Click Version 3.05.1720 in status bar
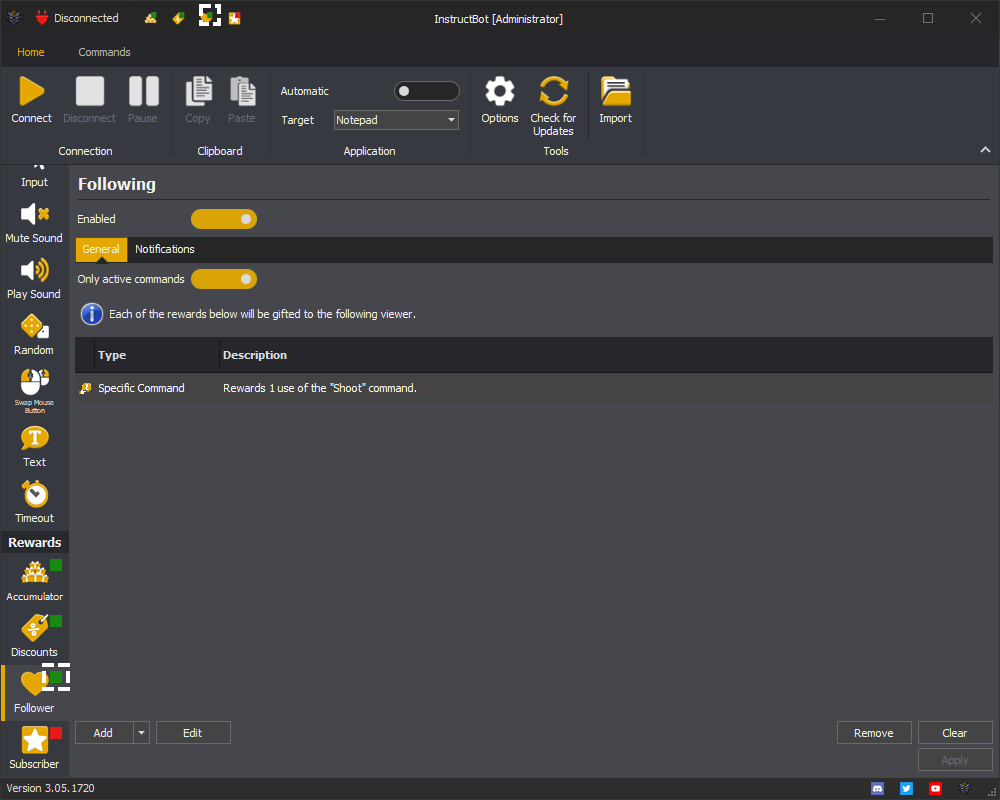 click(50, 789)
